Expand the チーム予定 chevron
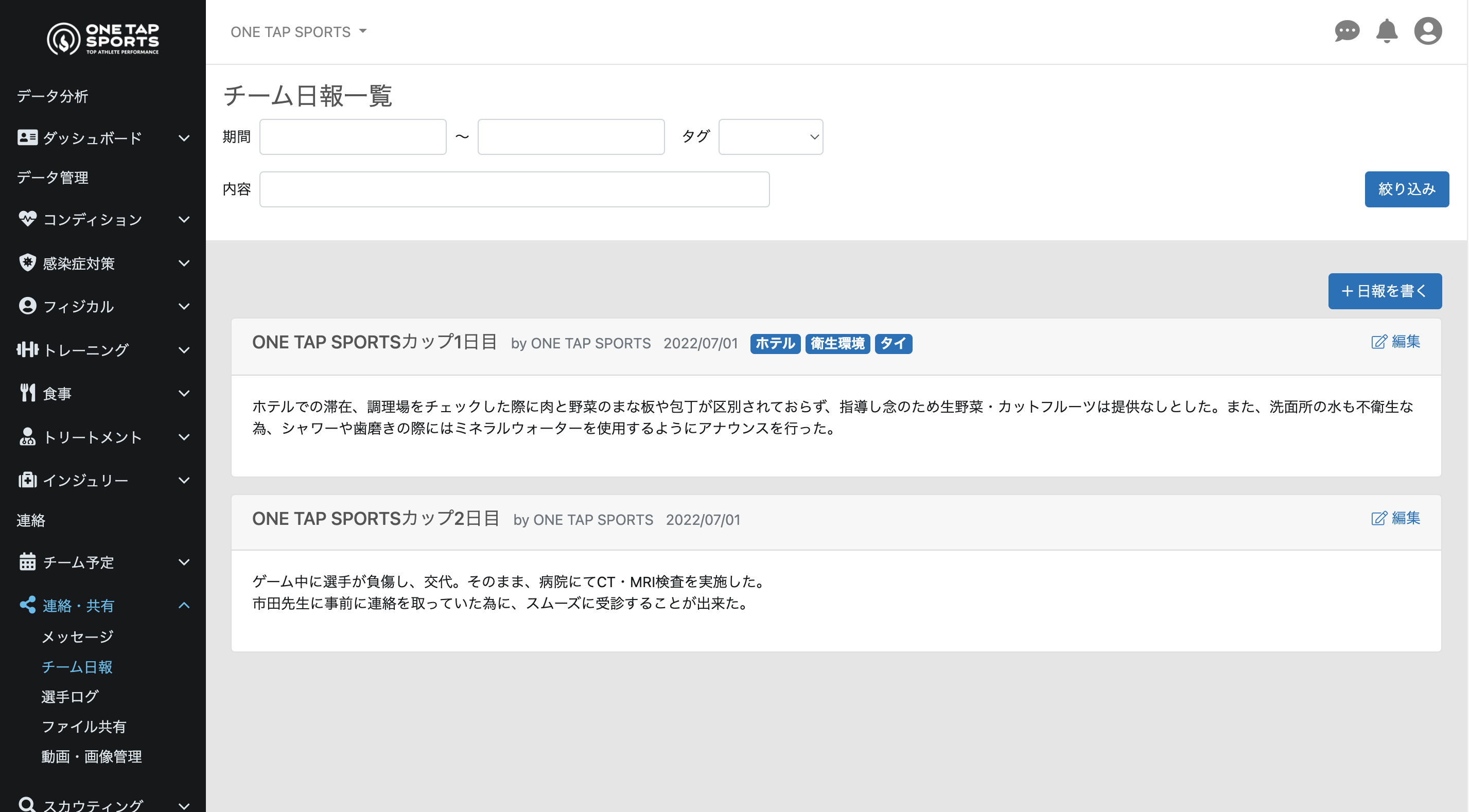This screenshot has height=812, width=1469. (x=184, y=562)
